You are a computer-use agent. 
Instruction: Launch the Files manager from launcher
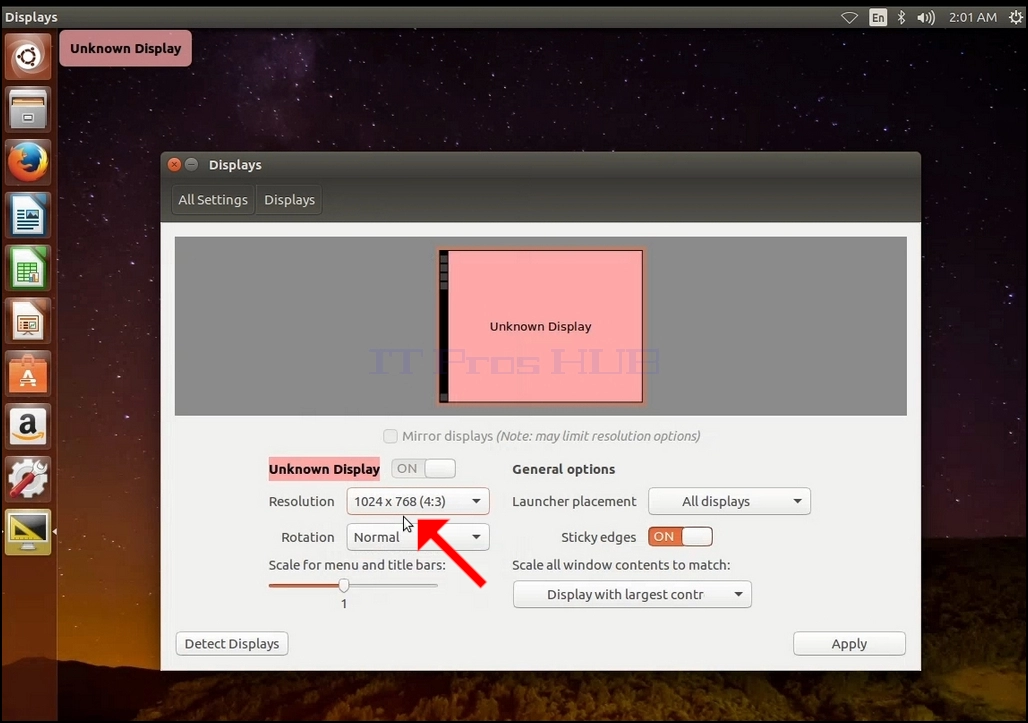28,109
